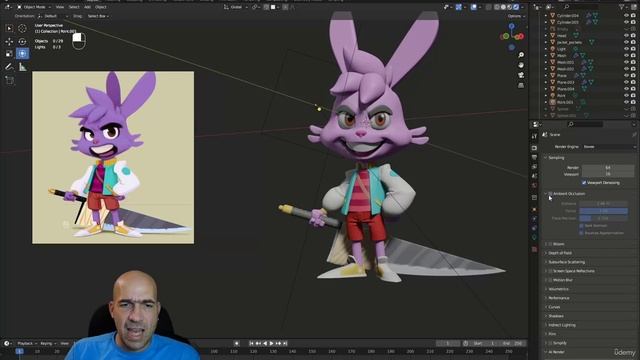Open the Global transform orientation dropdown
The image size is (640, 360).
point(236,7)
